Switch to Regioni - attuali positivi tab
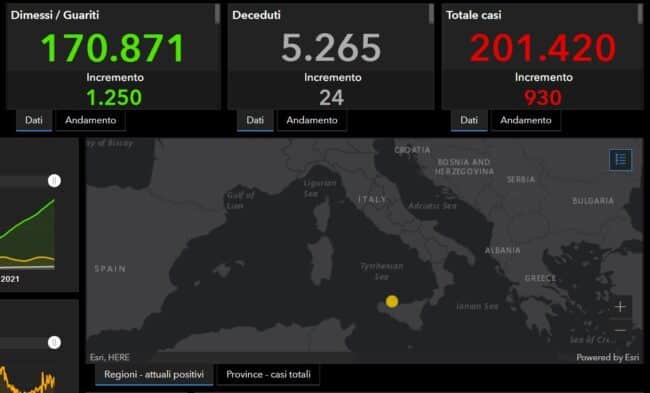The width and height of the screenshot is (650, 393). (154, 375)
